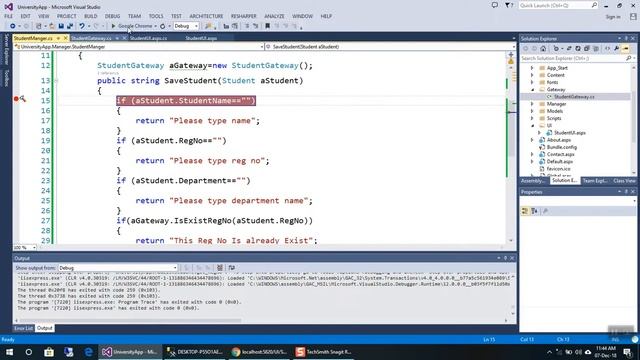Open the Server Explorer side tab

[x=6, y=49]
